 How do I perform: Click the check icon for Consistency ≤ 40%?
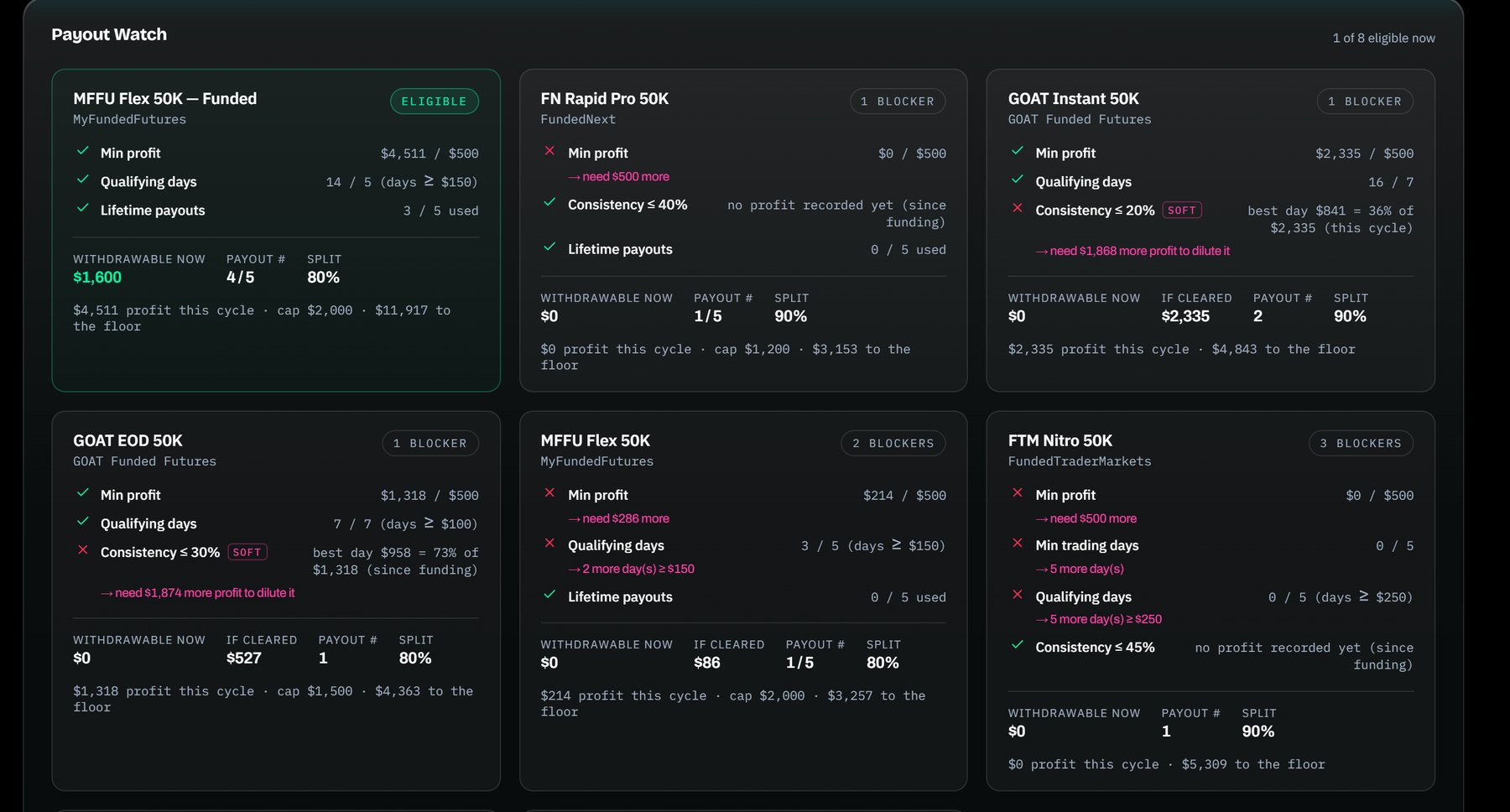[549, 203]
